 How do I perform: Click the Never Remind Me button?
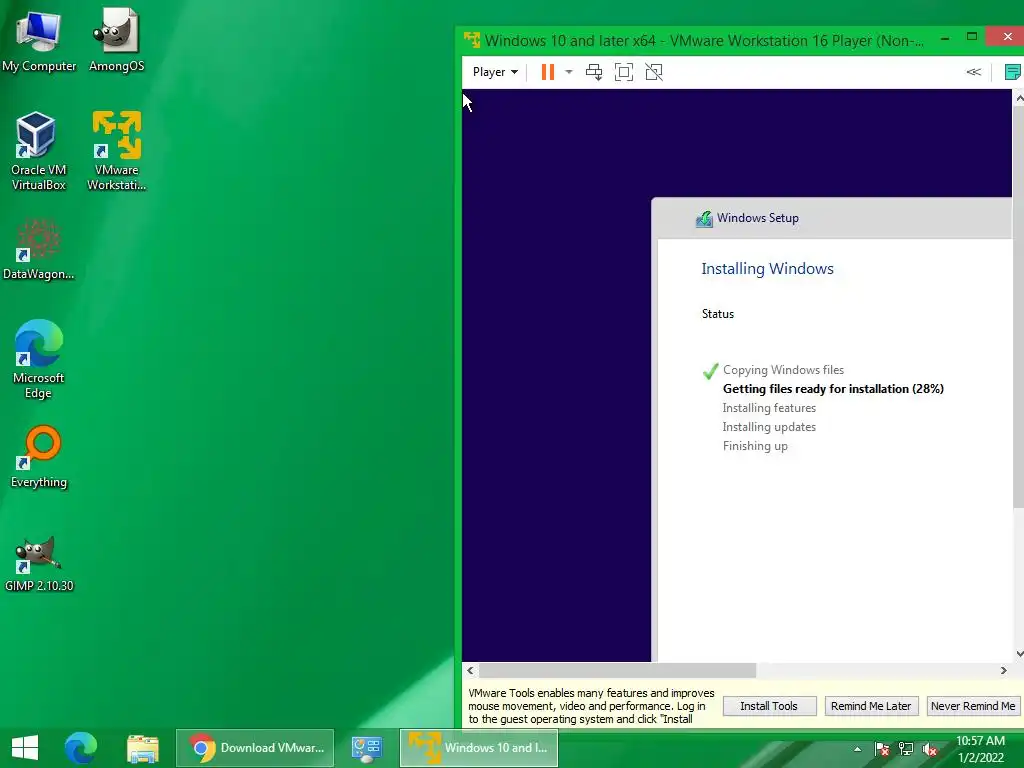point(972,706)
